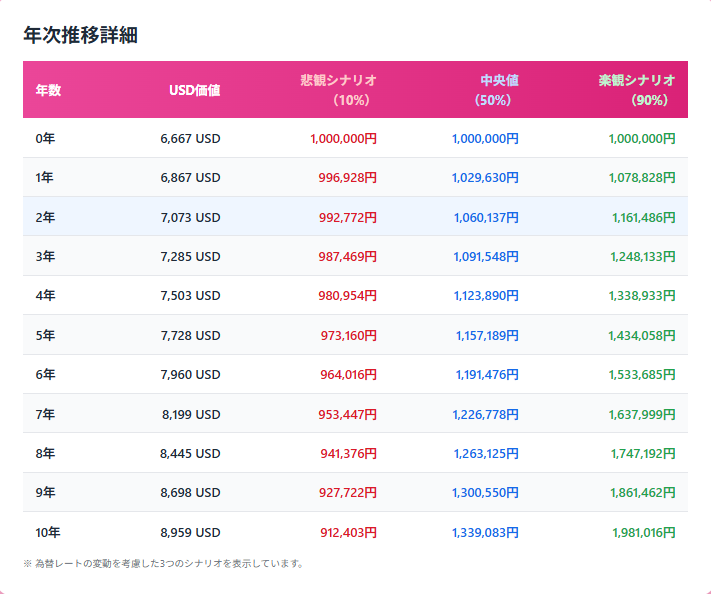Screen dimensions: 711x594
Task: Click the 8,959 USD cell
Action: 190,532
